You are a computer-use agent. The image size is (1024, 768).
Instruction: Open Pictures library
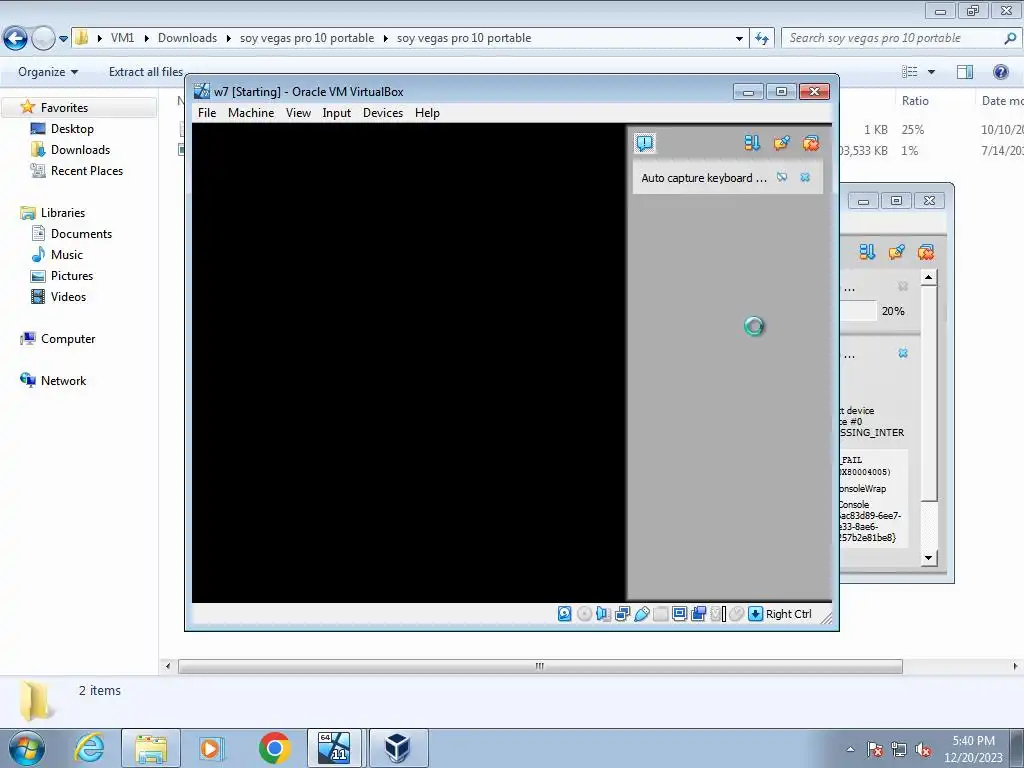point(72,276)
